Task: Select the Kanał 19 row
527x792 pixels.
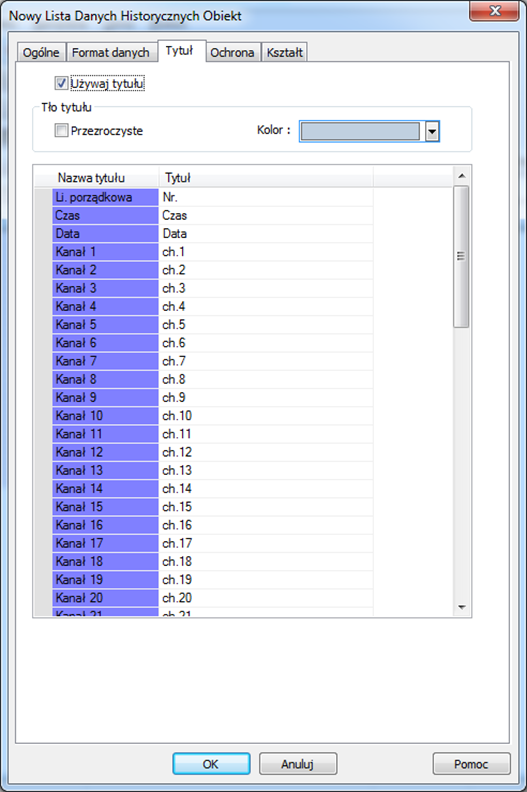Action: [x=105, y=579]
